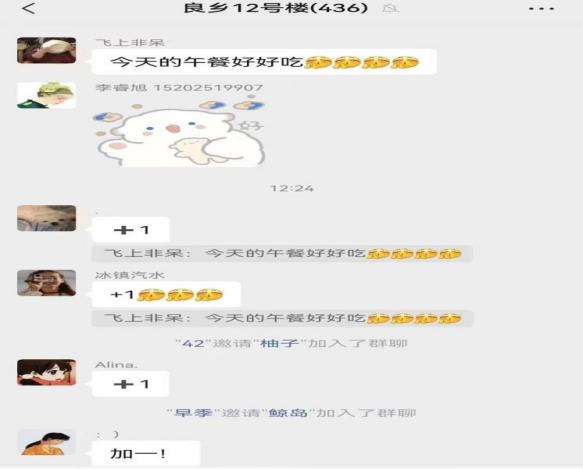Tap the 今天的午餐好好吃 message bubble
The height and width of the screenshot is (469, 583).
(264, 62)
